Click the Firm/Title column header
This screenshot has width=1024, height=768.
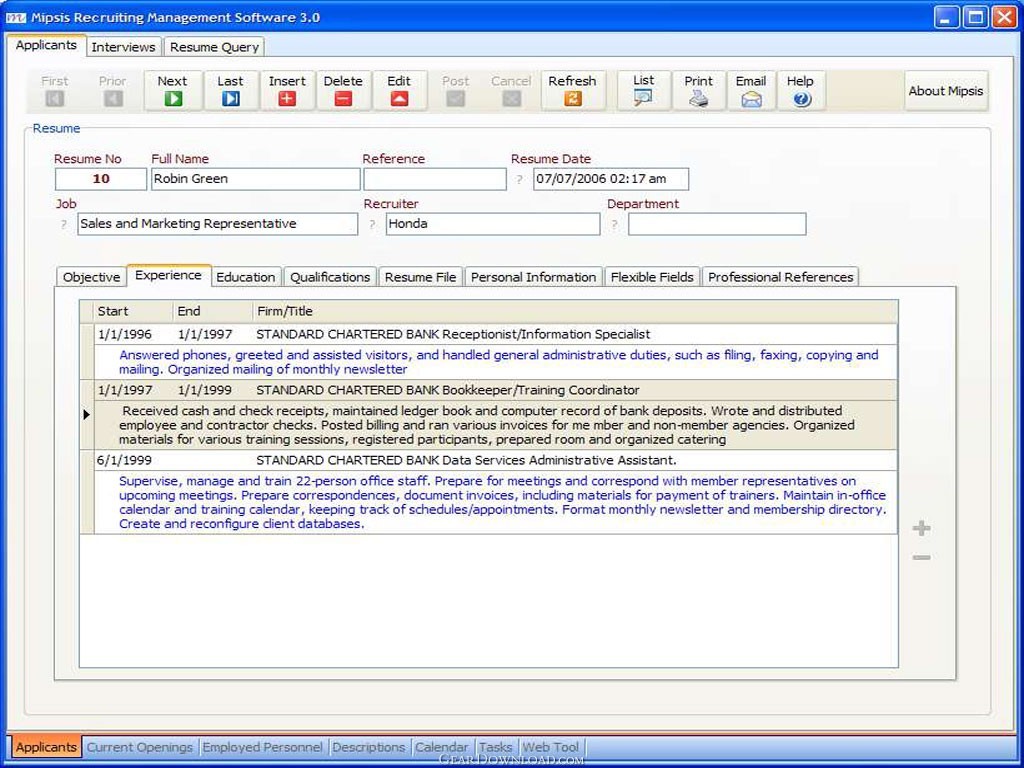(575, 312)
